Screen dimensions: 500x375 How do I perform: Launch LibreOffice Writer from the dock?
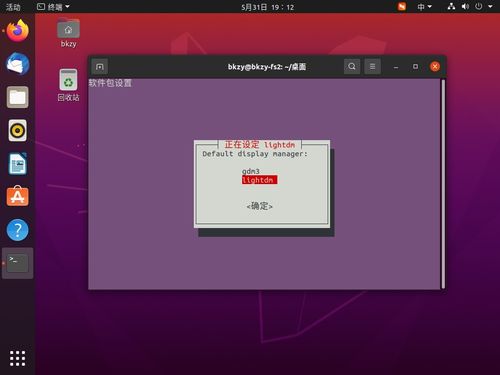click(x=18, y=164)
